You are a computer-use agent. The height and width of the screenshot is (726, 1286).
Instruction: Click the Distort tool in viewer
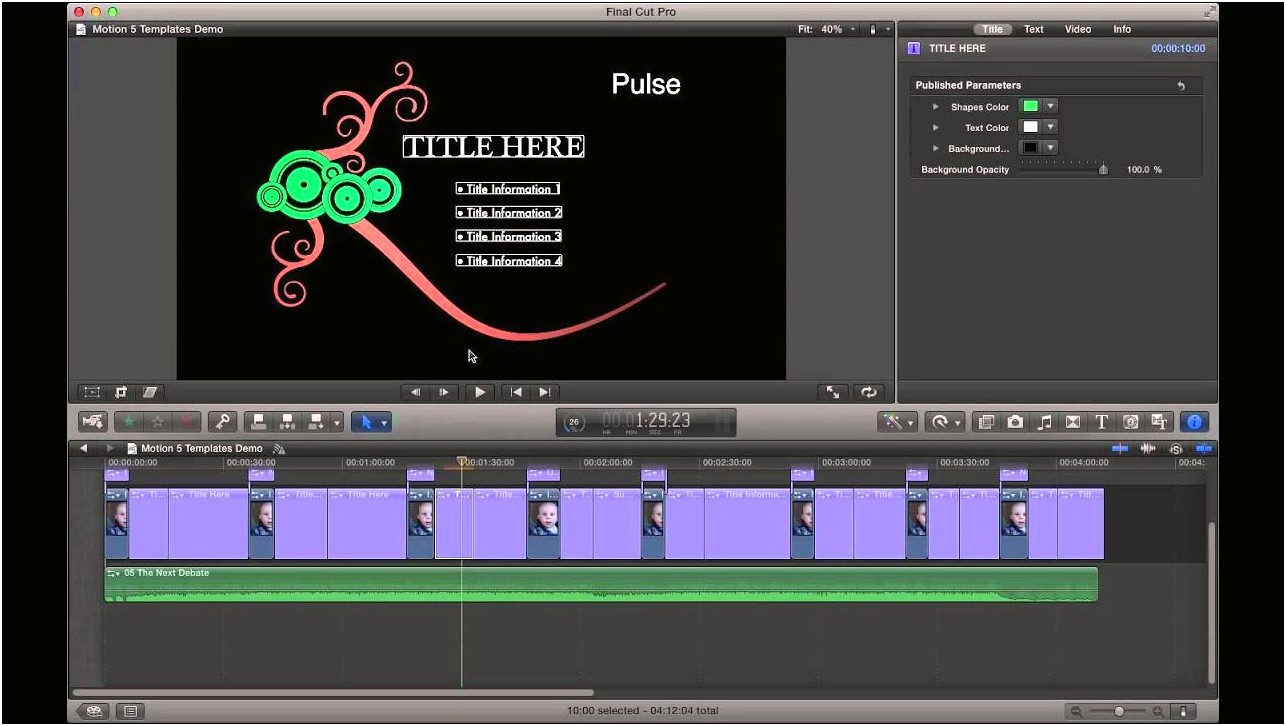point(150,392)
